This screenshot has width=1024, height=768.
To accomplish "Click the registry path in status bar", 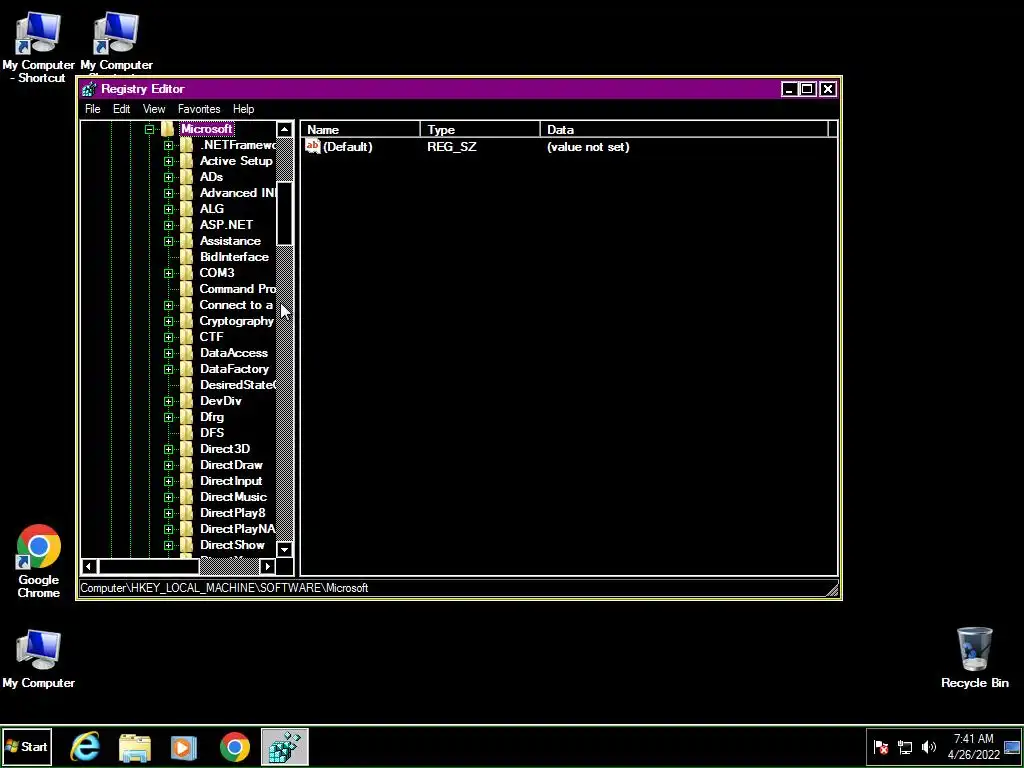I will [224, 588].
